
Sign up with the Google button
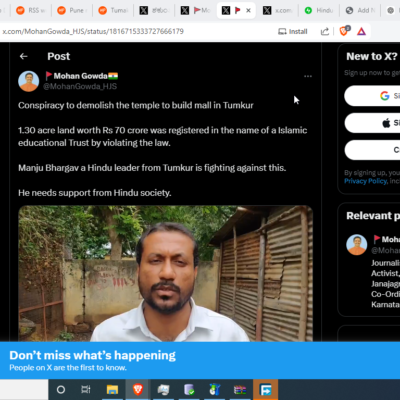pos(372,96)
